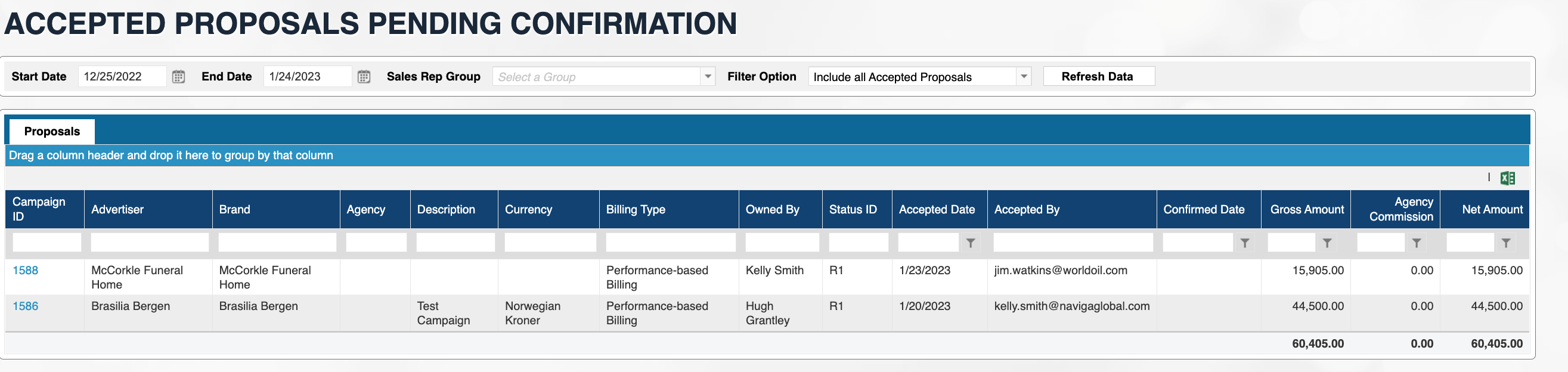Export the grid to Excel
The height and width of the screenshot is (372, 1568).
(x=1507, y=178)
